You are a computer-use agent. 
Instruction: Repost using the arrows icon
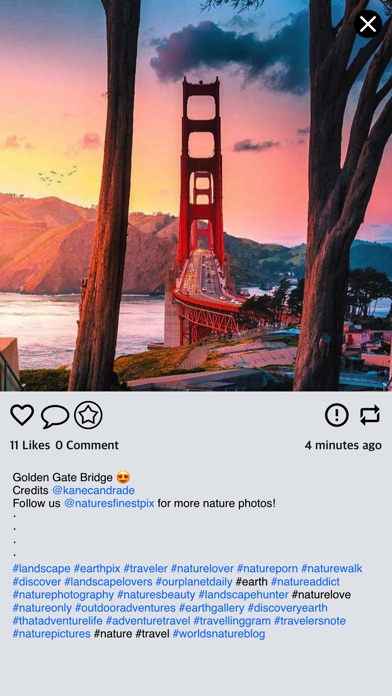pos(370,415)
